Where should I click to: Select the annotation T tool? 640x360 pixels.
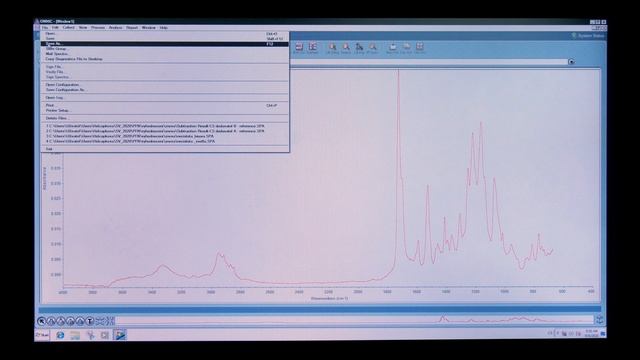(x=90, y=322)
